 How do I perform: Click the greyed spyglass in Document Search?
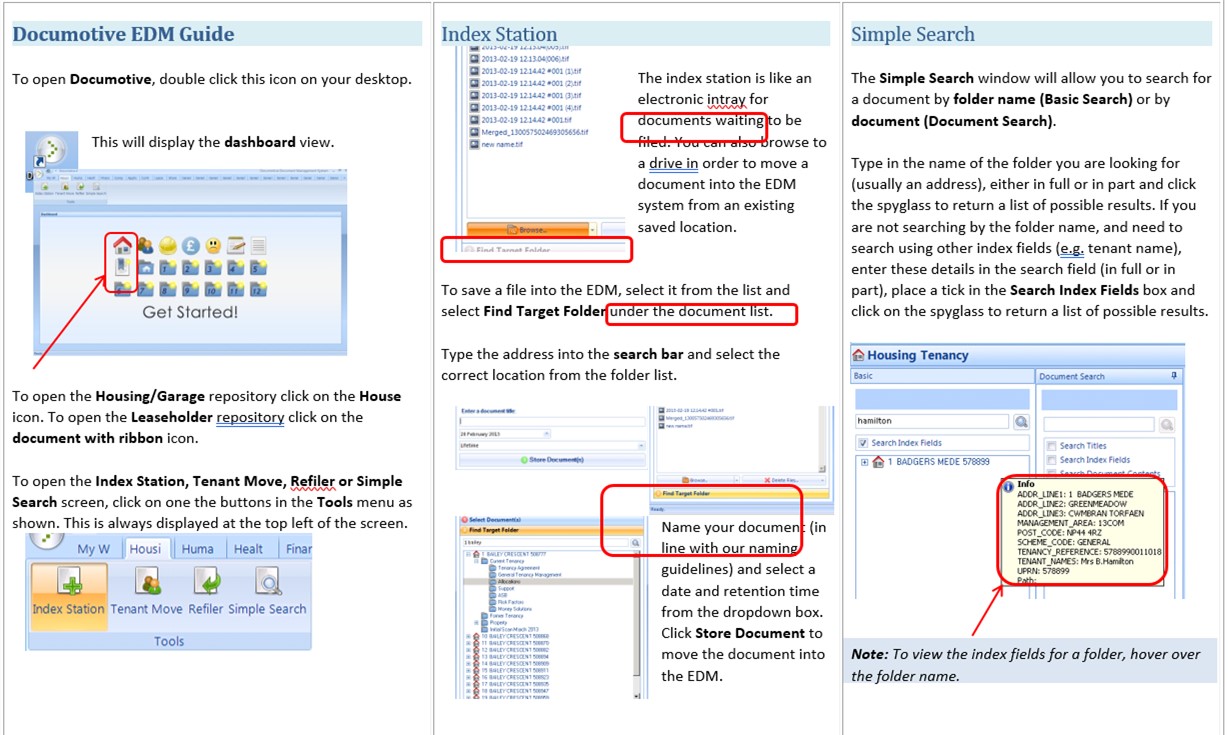pos(1166,424)
